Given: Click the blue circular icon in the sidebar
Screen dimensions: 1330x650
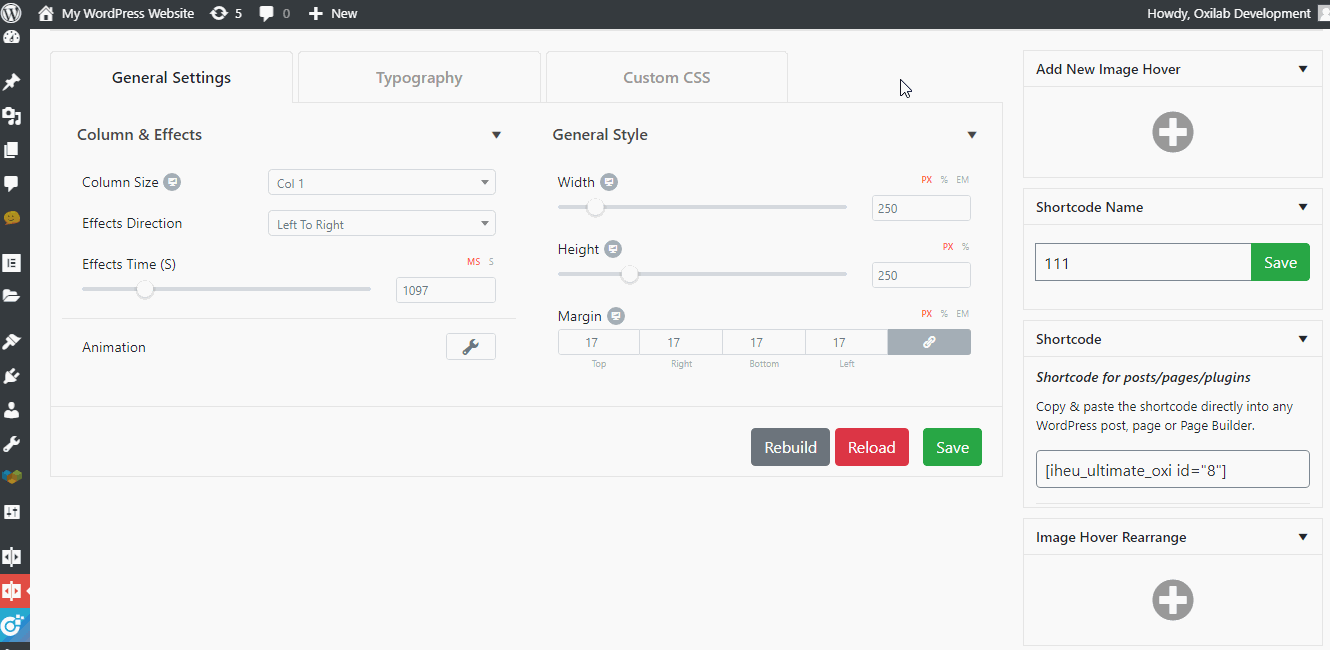Looking at the screenshot, I should 12,626.
